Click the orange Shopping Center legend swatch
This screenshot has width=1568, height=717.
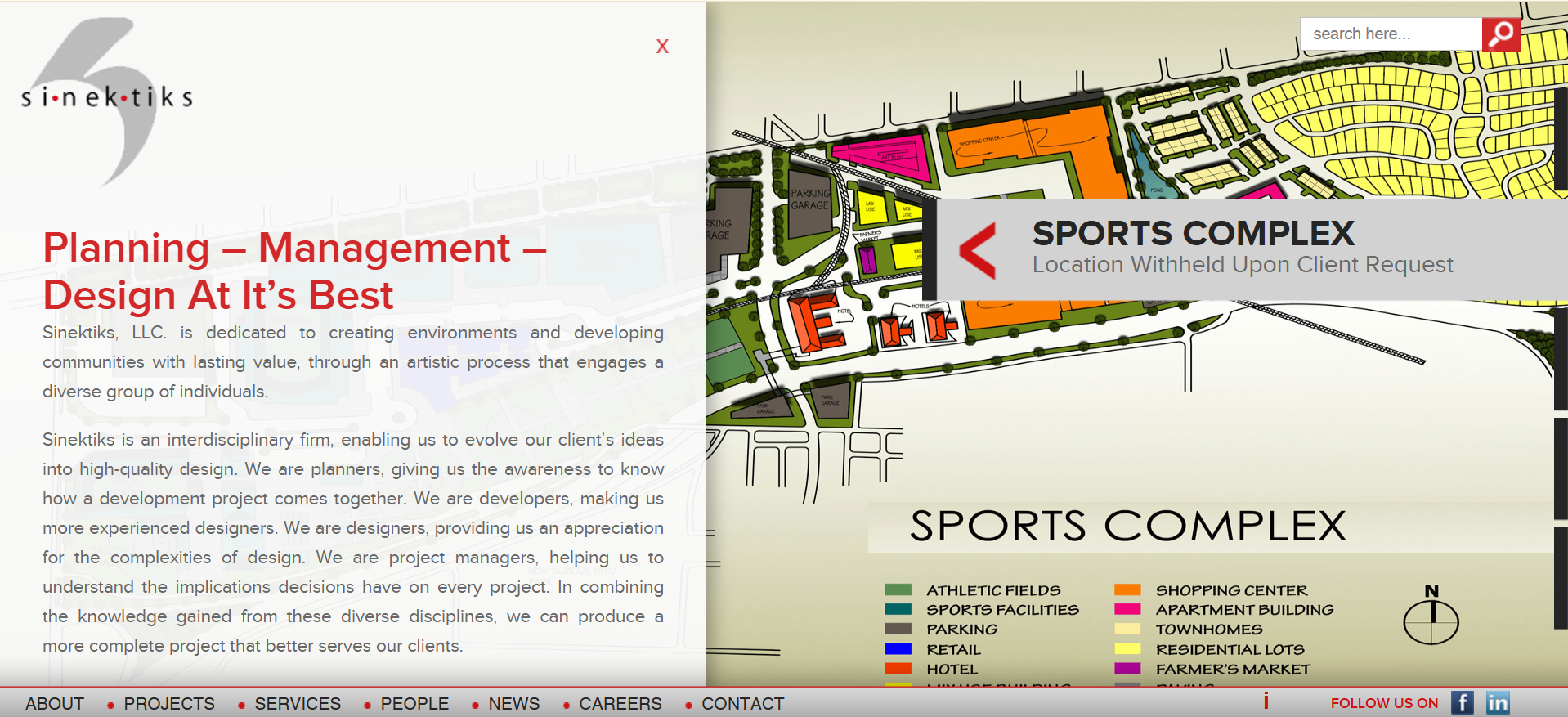[x=1127, y=589]
